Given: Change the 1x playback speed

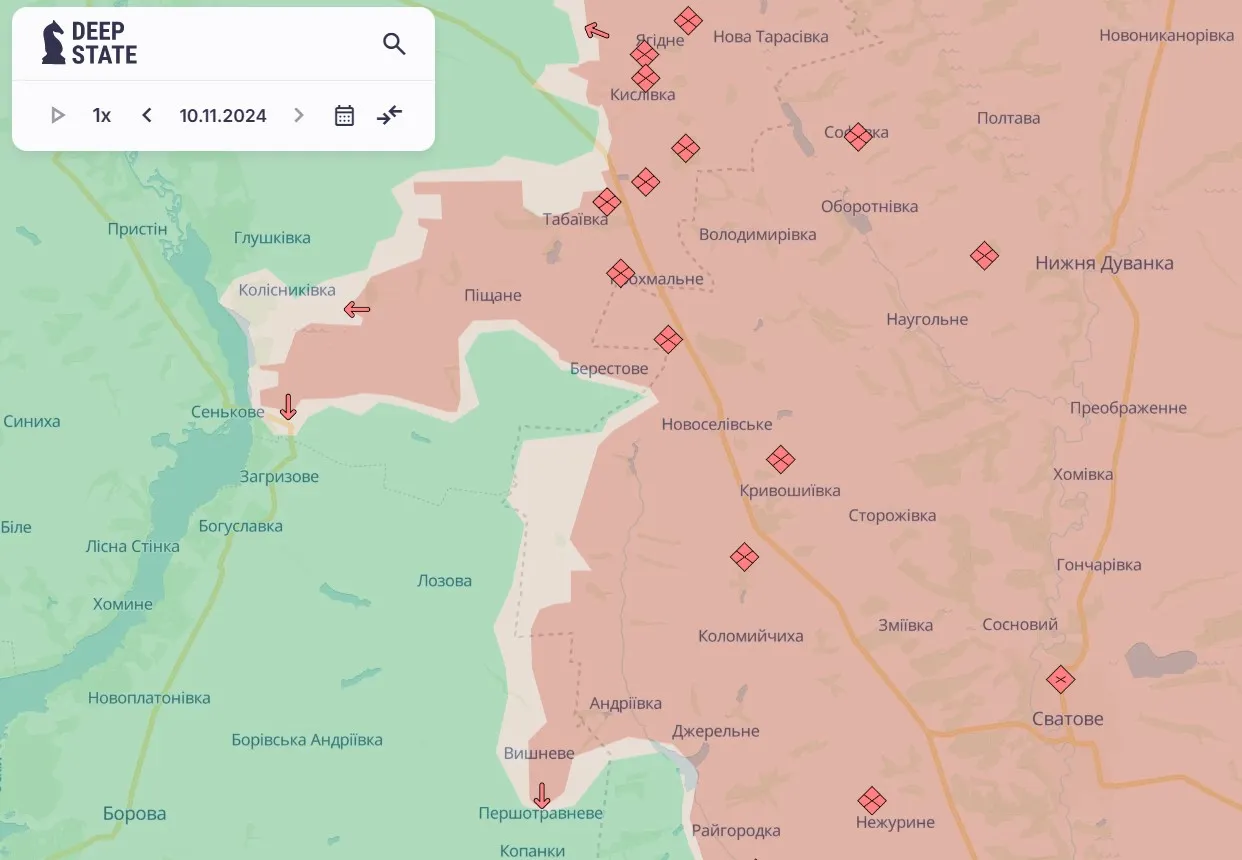Looking at the screenshot, I should (102, 115).
